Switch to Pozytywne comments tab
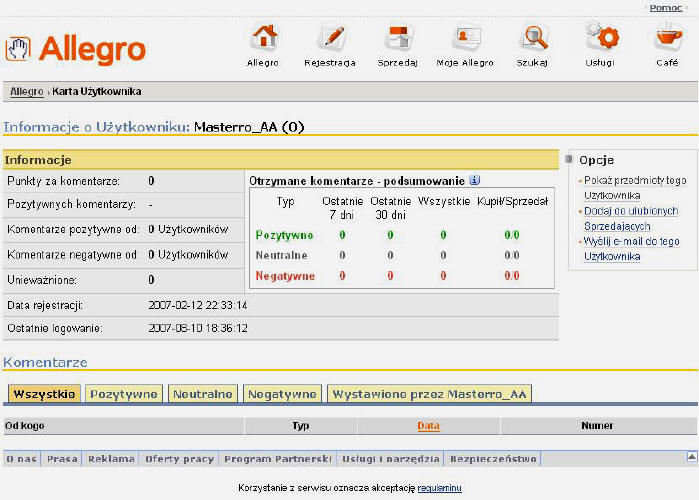This screenshot has width=699, height=500. (124, 394)
